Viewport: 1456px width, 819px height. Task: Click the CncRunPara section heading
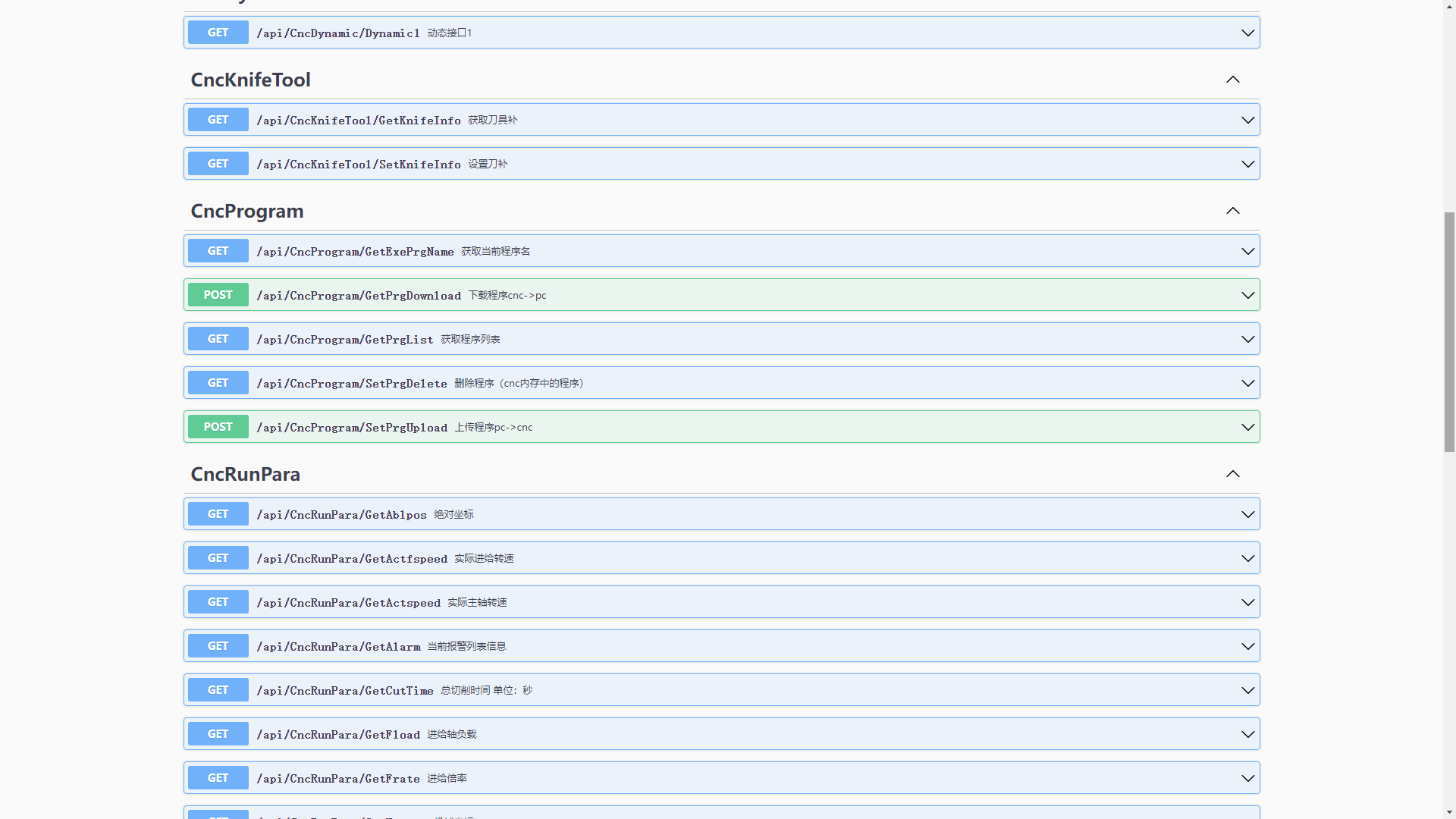tap(245, 474)
